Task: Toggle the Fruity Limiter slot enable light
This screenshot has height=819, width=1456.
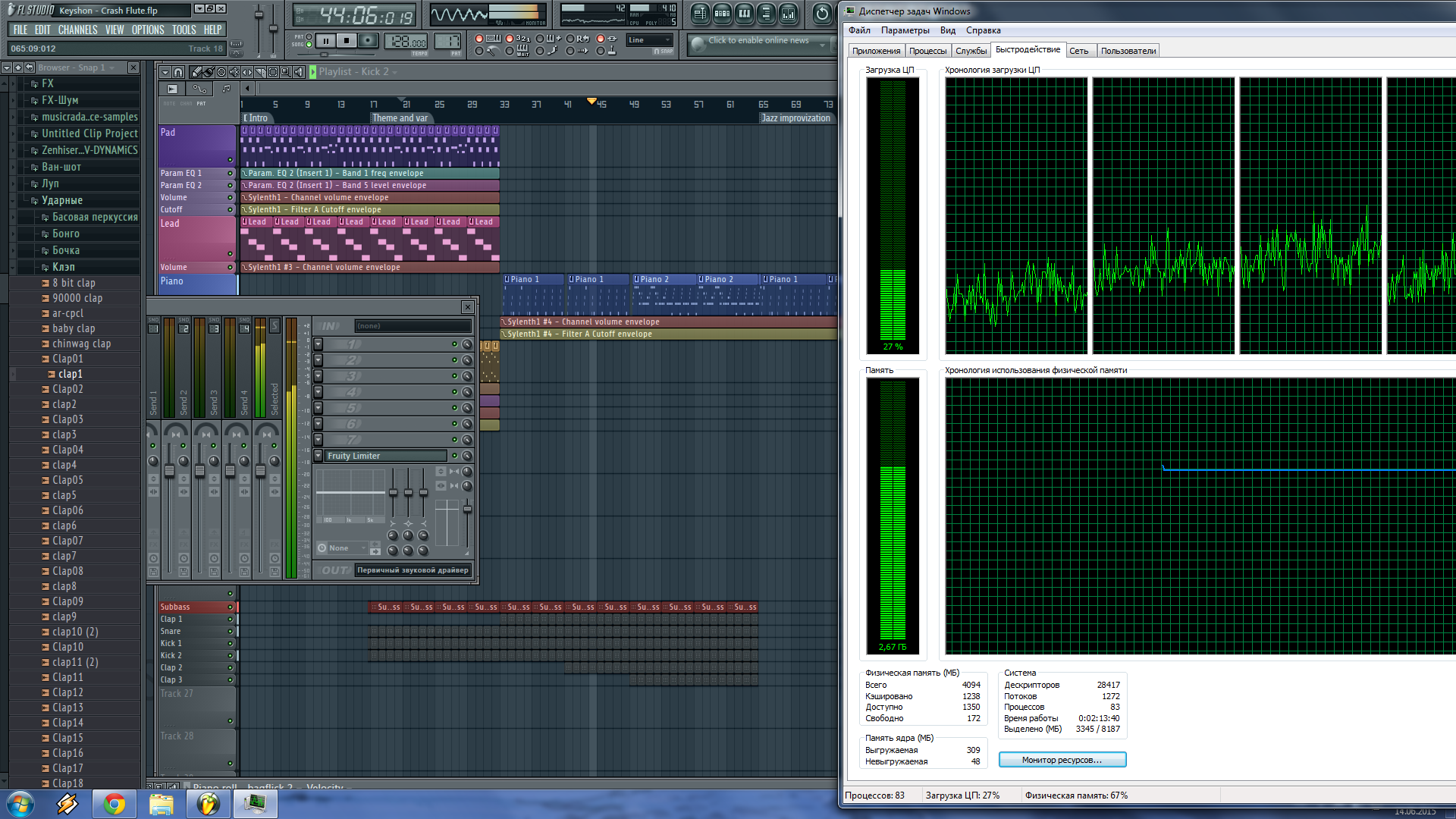Action: click(x=454, y=456)
